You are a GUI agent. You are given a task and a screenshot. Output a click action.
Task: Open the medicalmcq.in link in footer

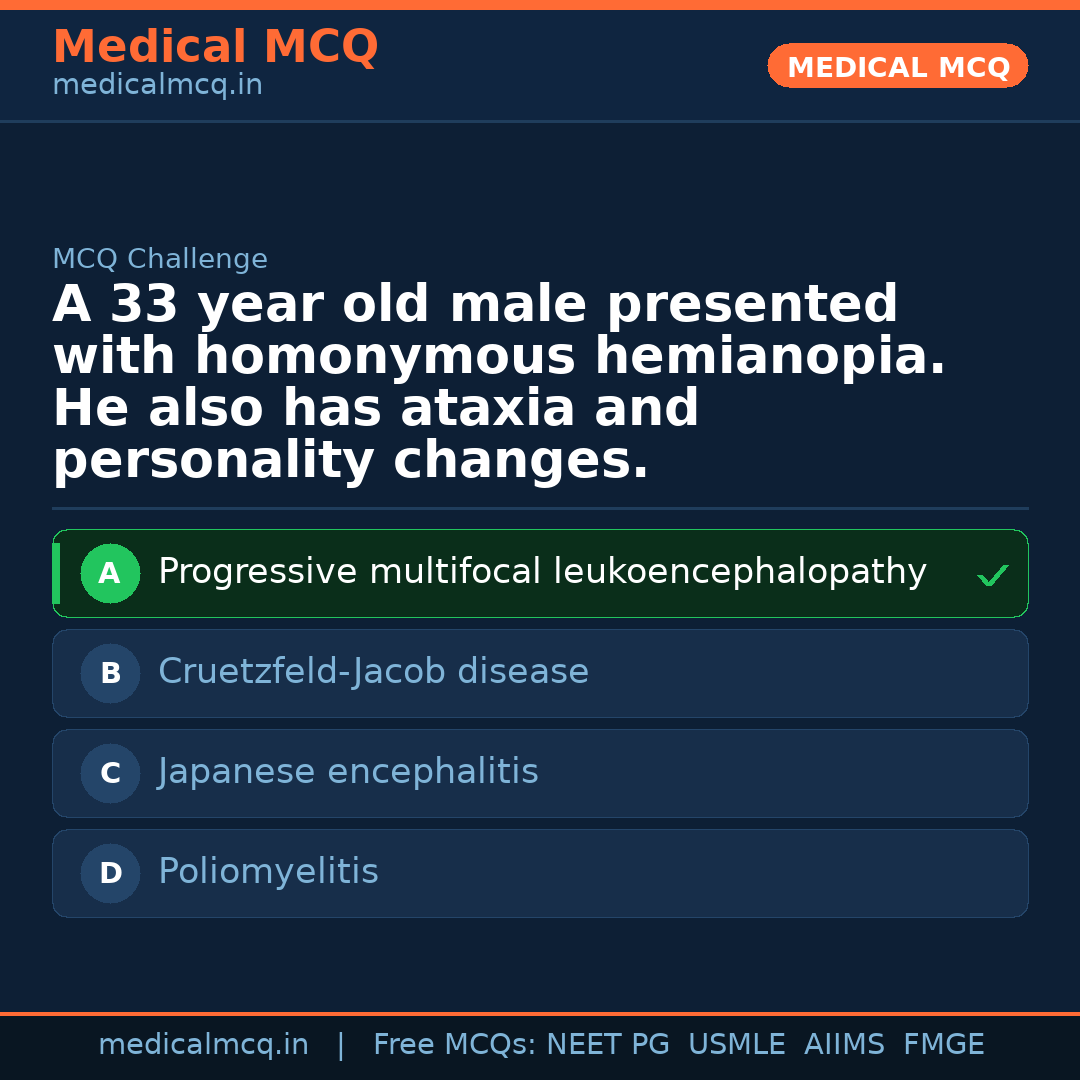tap(203, 1045)
